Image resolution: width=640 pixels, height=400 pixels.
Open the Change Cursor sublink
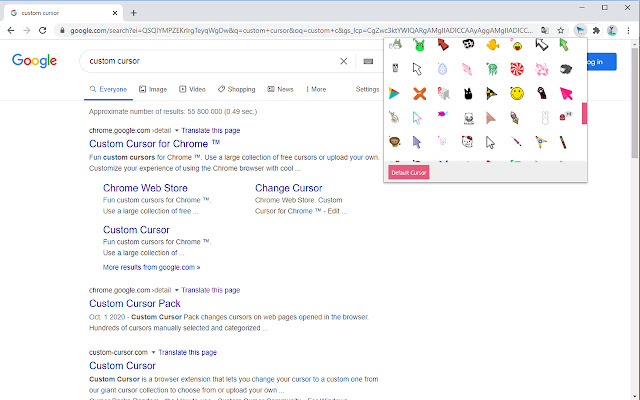tap(289, 188)
